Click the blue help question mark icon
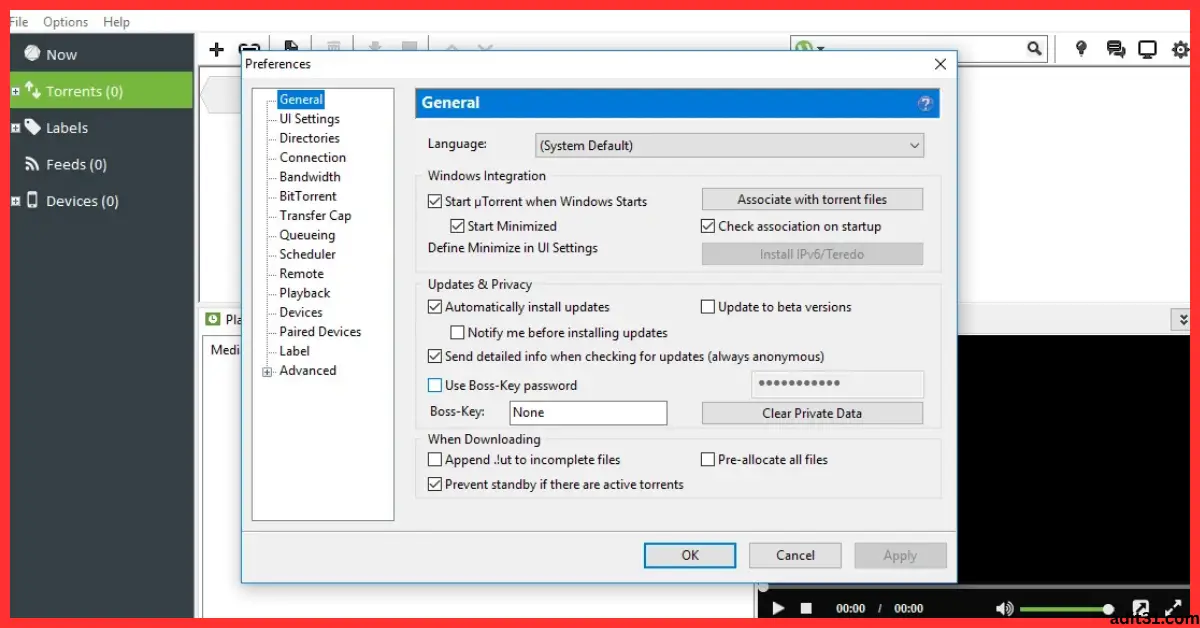This screenshot has height=628, width=1200. [x=925, y=103]
